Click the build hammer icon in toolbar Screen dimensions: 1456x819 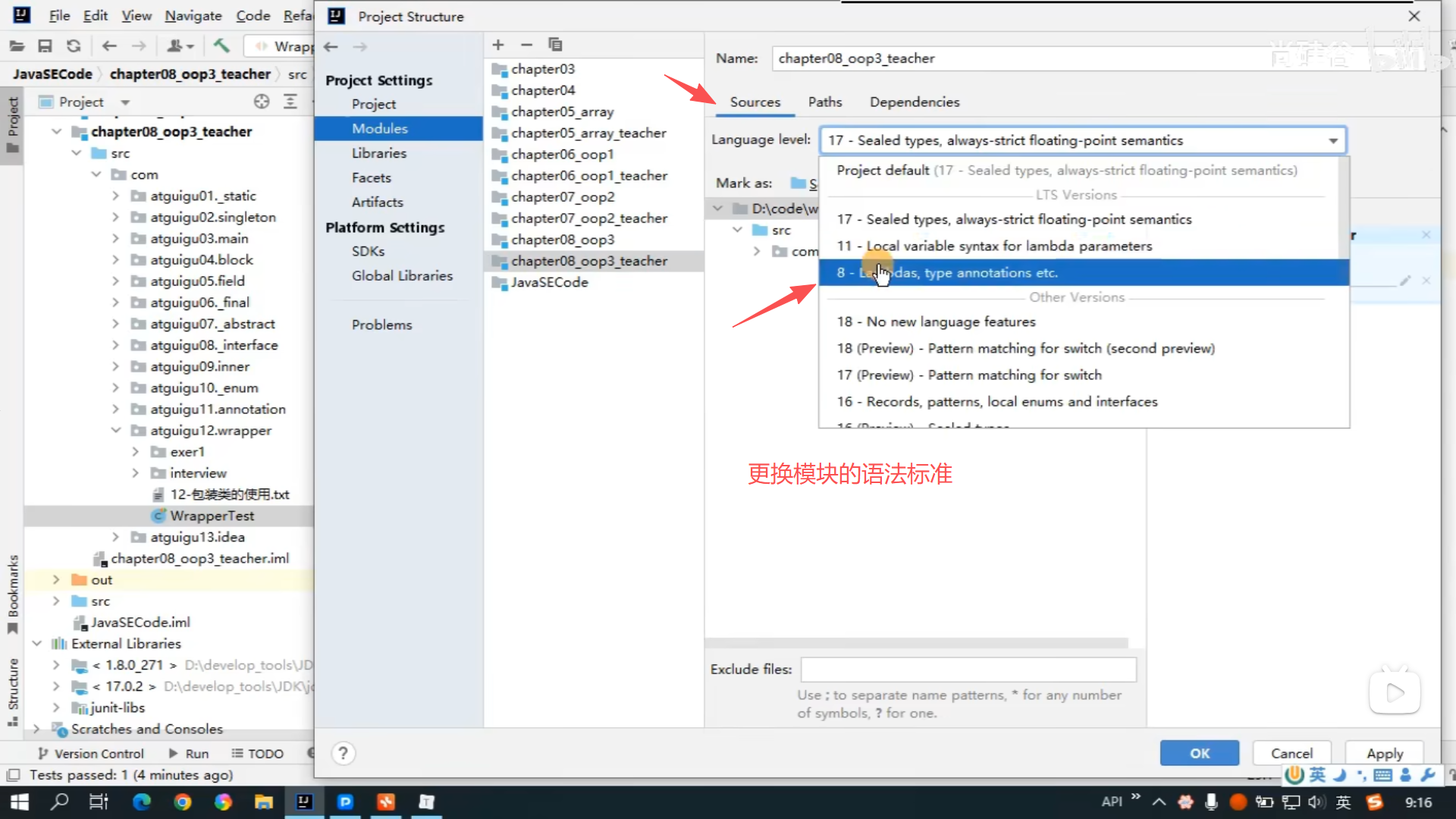(221, 45)
